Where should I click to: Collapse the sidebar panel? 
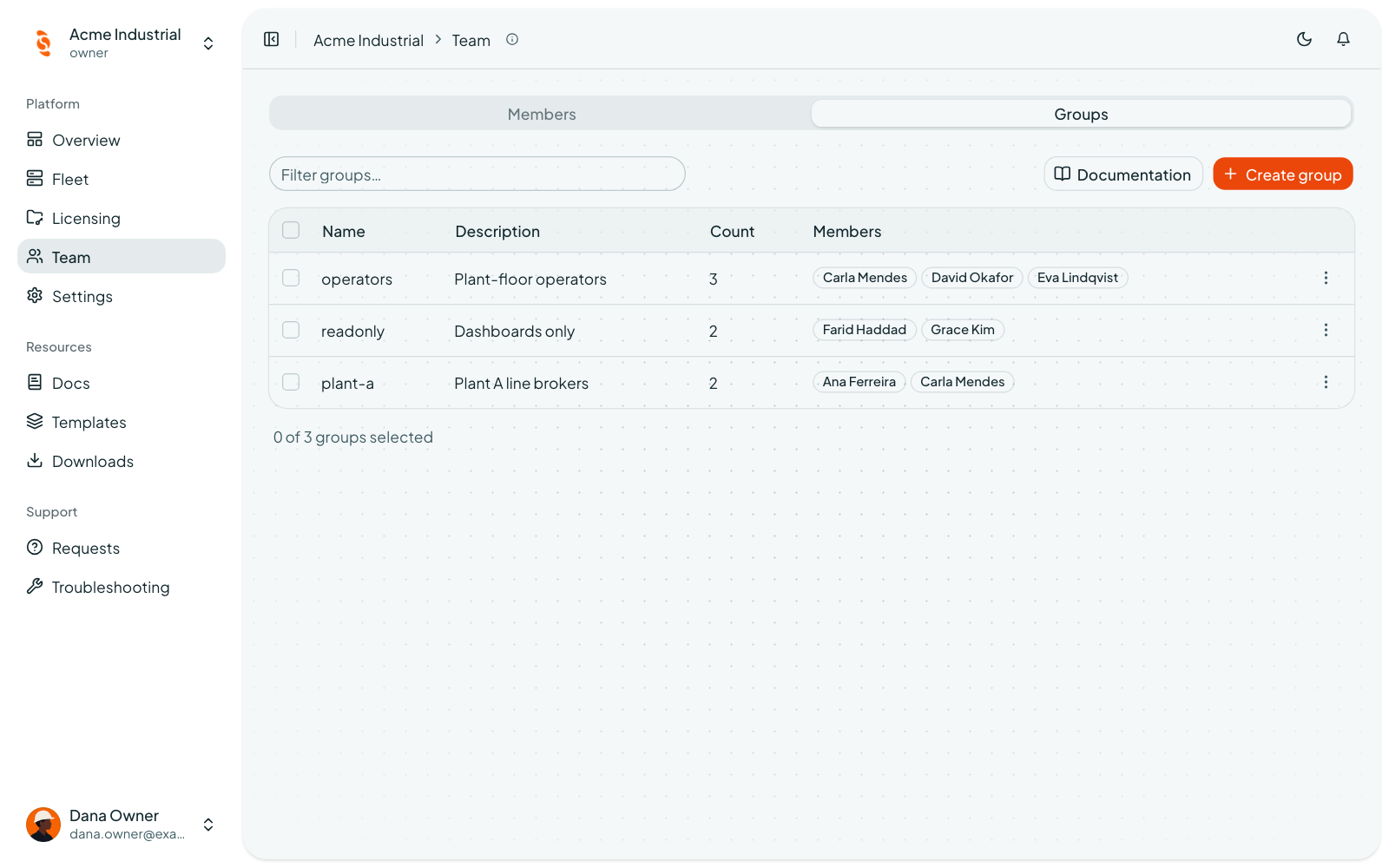click(x=272, y=39)
